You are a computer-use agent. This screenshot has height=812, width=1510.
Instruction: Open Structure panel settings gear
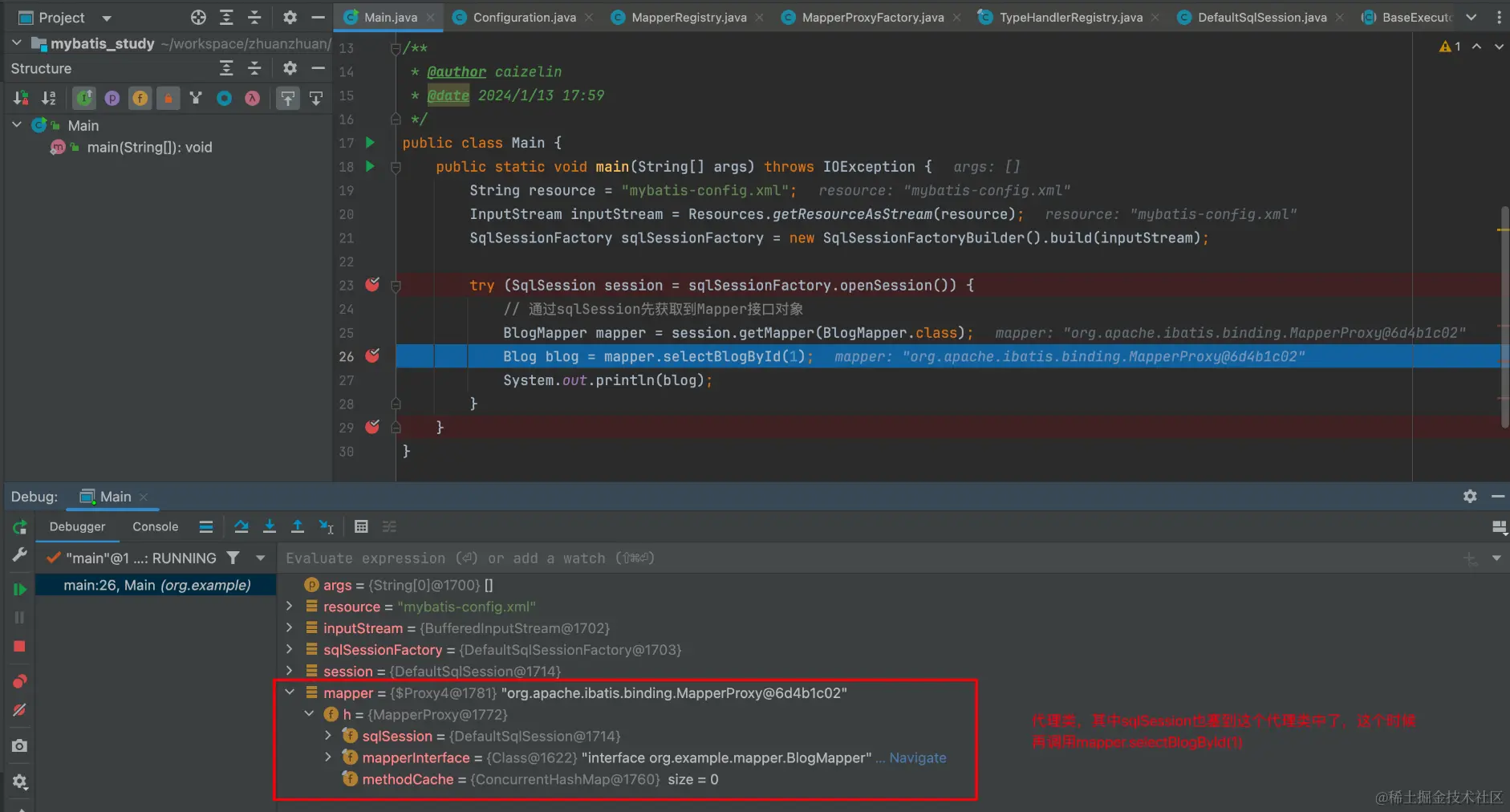click(x=290, y=68)
